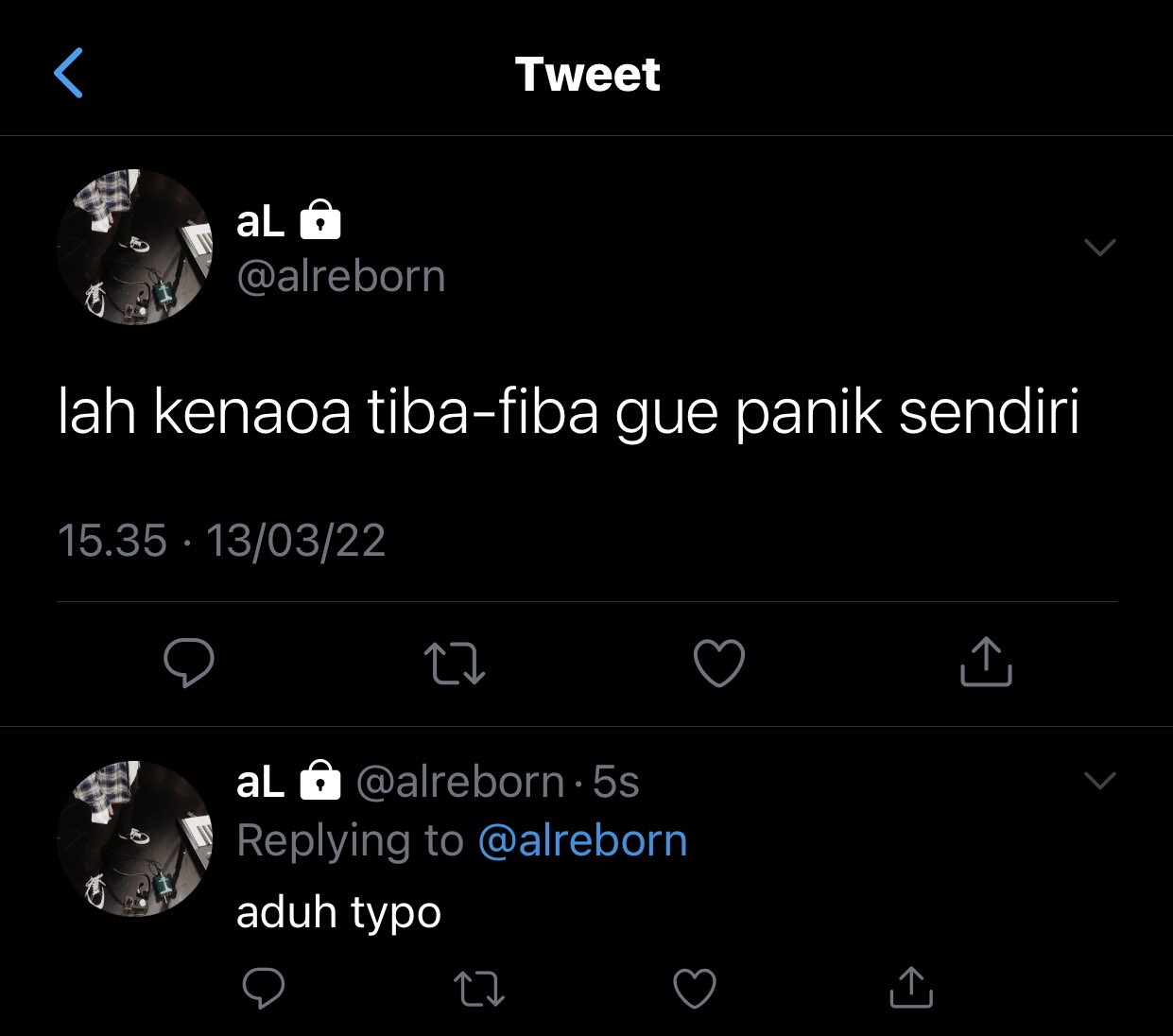Tap the 15.35 · 13/03/22 timestamp
The height and width of the screenshot is (1036, 1173).
click(222, 541)
